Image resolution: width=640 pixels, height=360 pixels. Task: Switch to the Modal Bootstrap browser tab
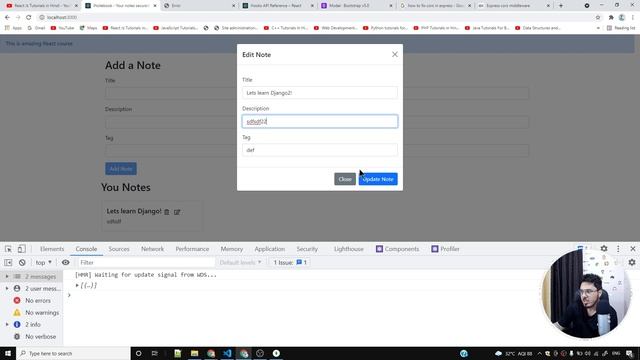pos(356,6)
